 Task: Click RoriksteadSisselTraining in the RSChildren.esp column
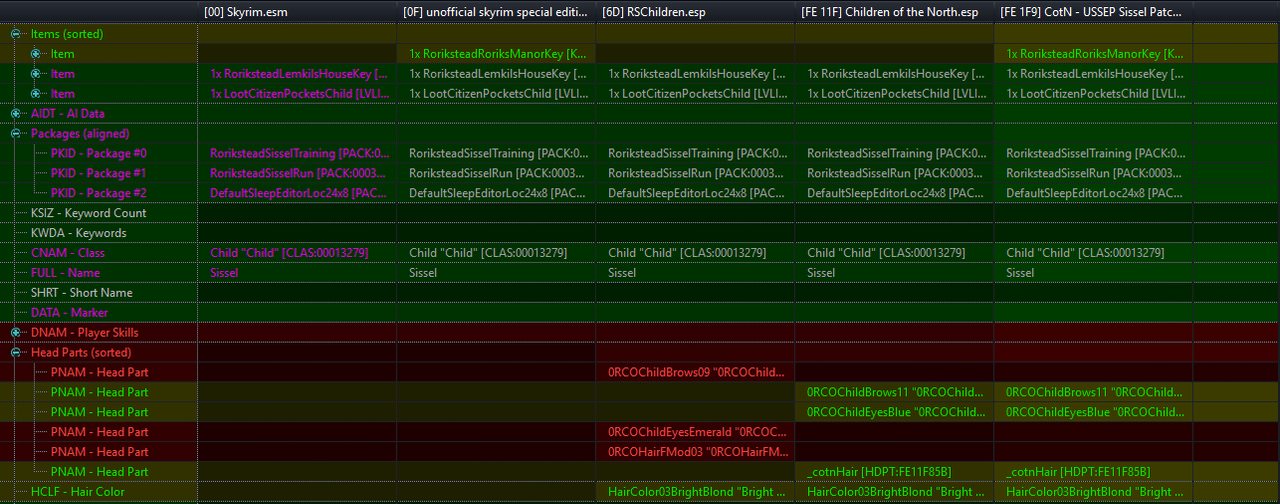tap(698, 154)
